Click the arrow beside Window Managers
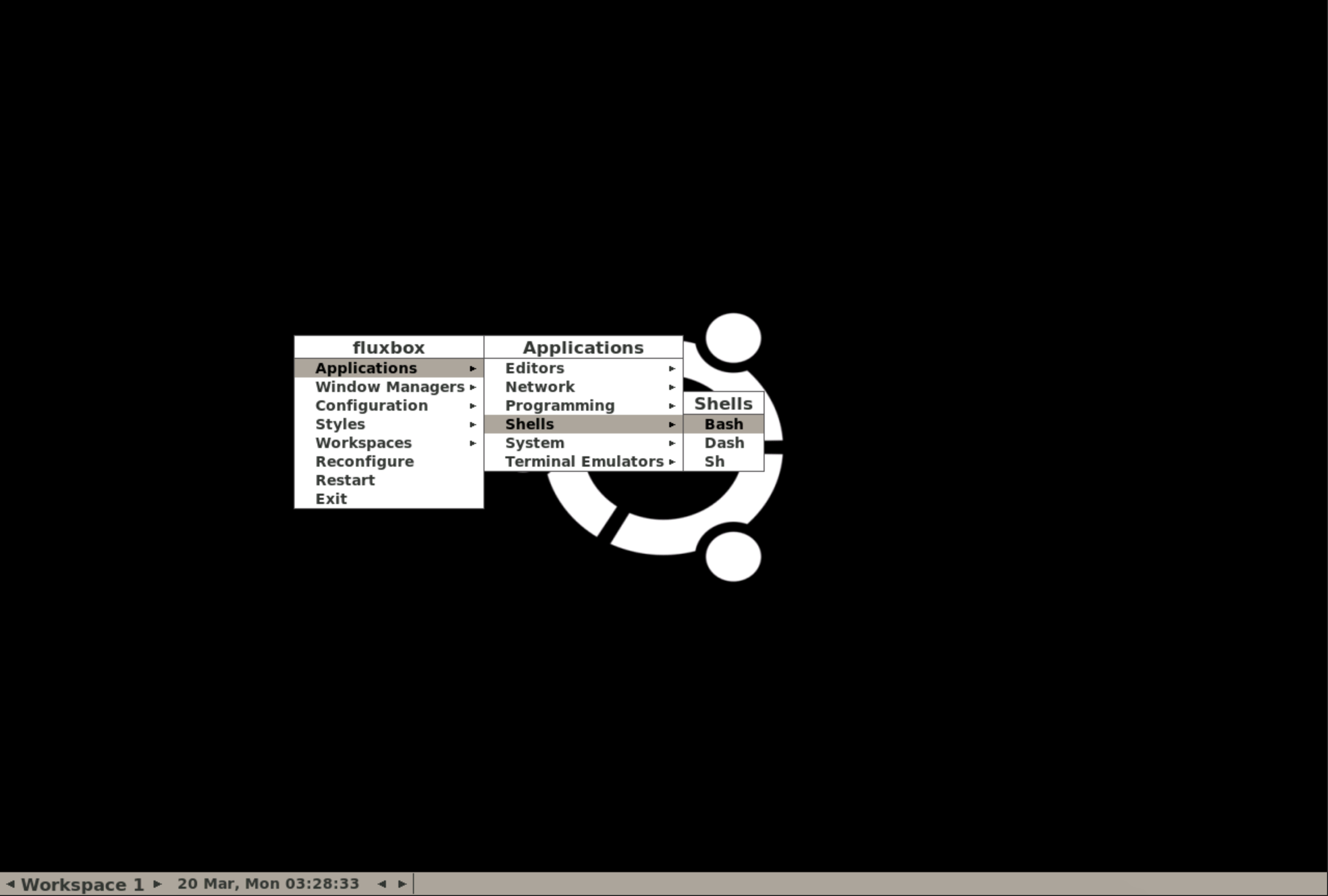This screenshot has height=896, width=1328. click(x=473, y=387)
